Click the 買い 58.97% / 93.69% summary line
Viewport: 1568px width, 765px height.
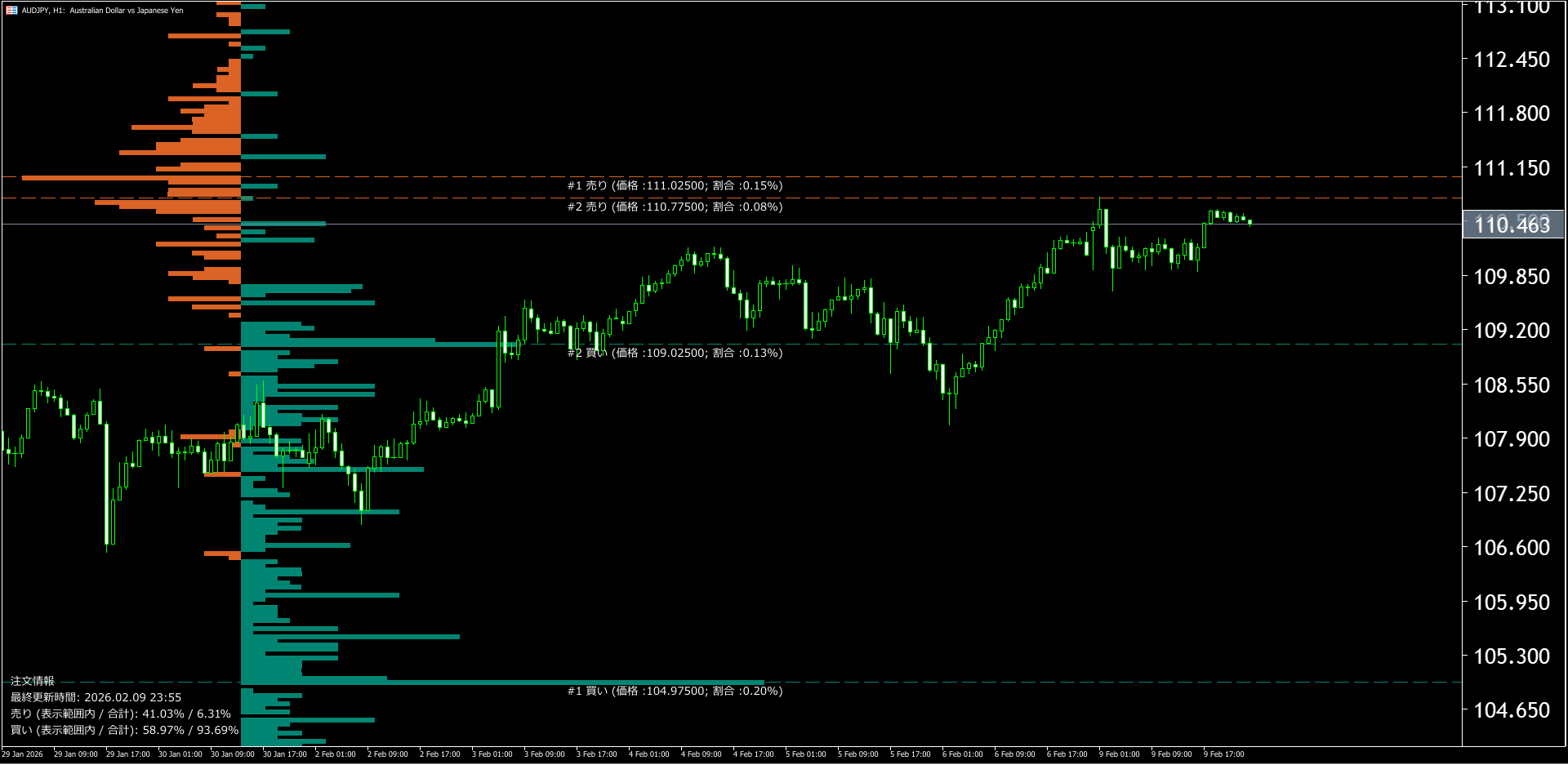click(x=124, y=731)
